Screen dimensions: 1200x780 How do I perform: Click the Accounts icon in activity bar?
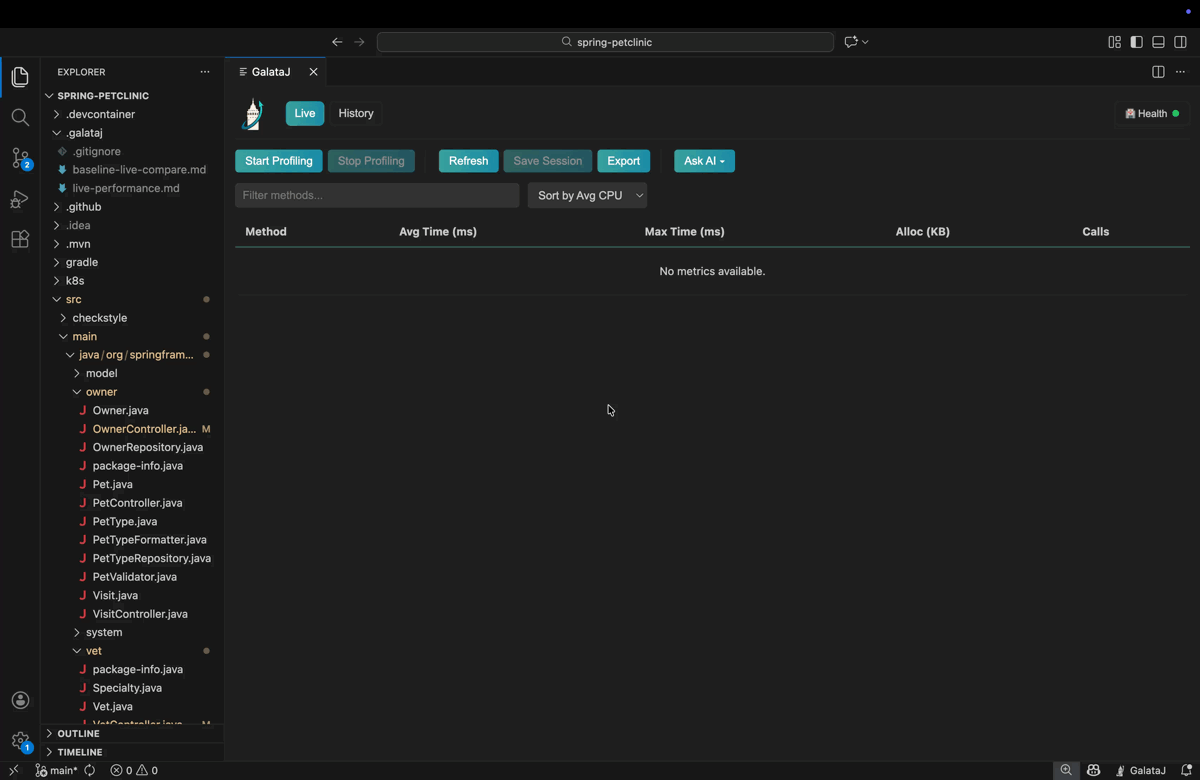(x=20, y=700)
